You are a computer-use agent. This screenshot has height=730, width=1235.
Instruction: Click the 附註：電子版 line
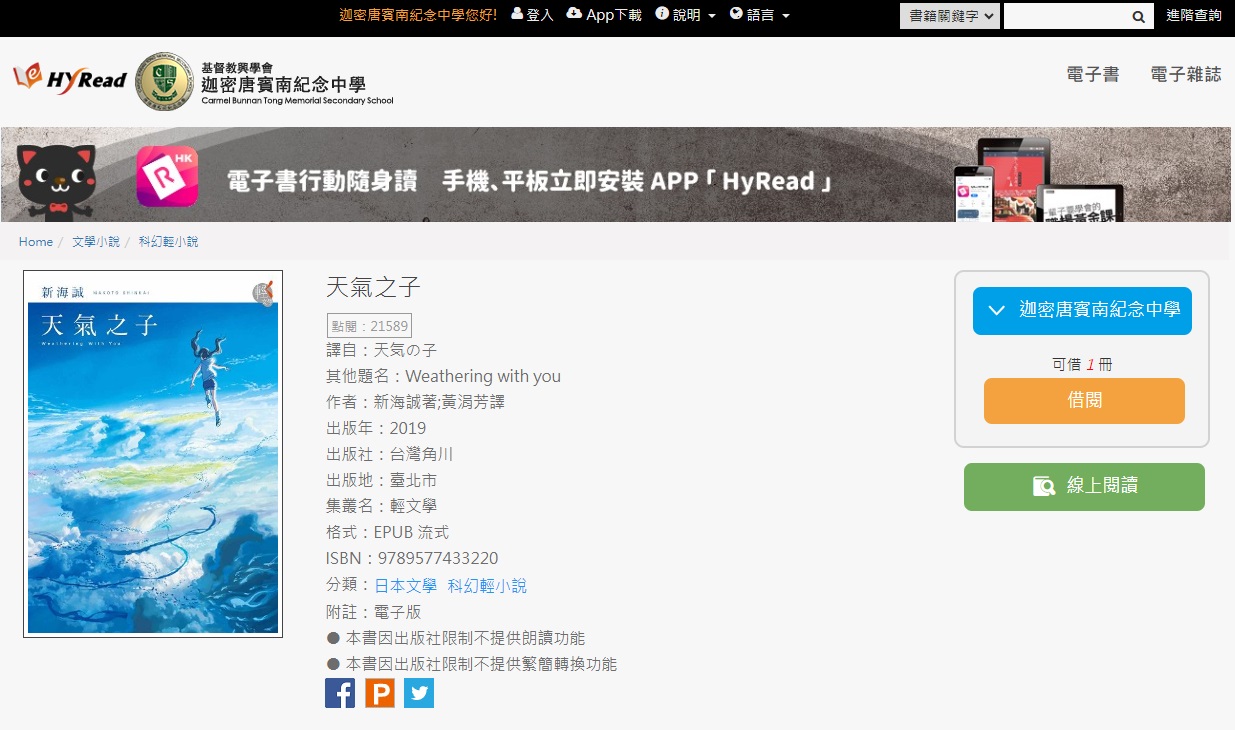(x=374, y=612)
